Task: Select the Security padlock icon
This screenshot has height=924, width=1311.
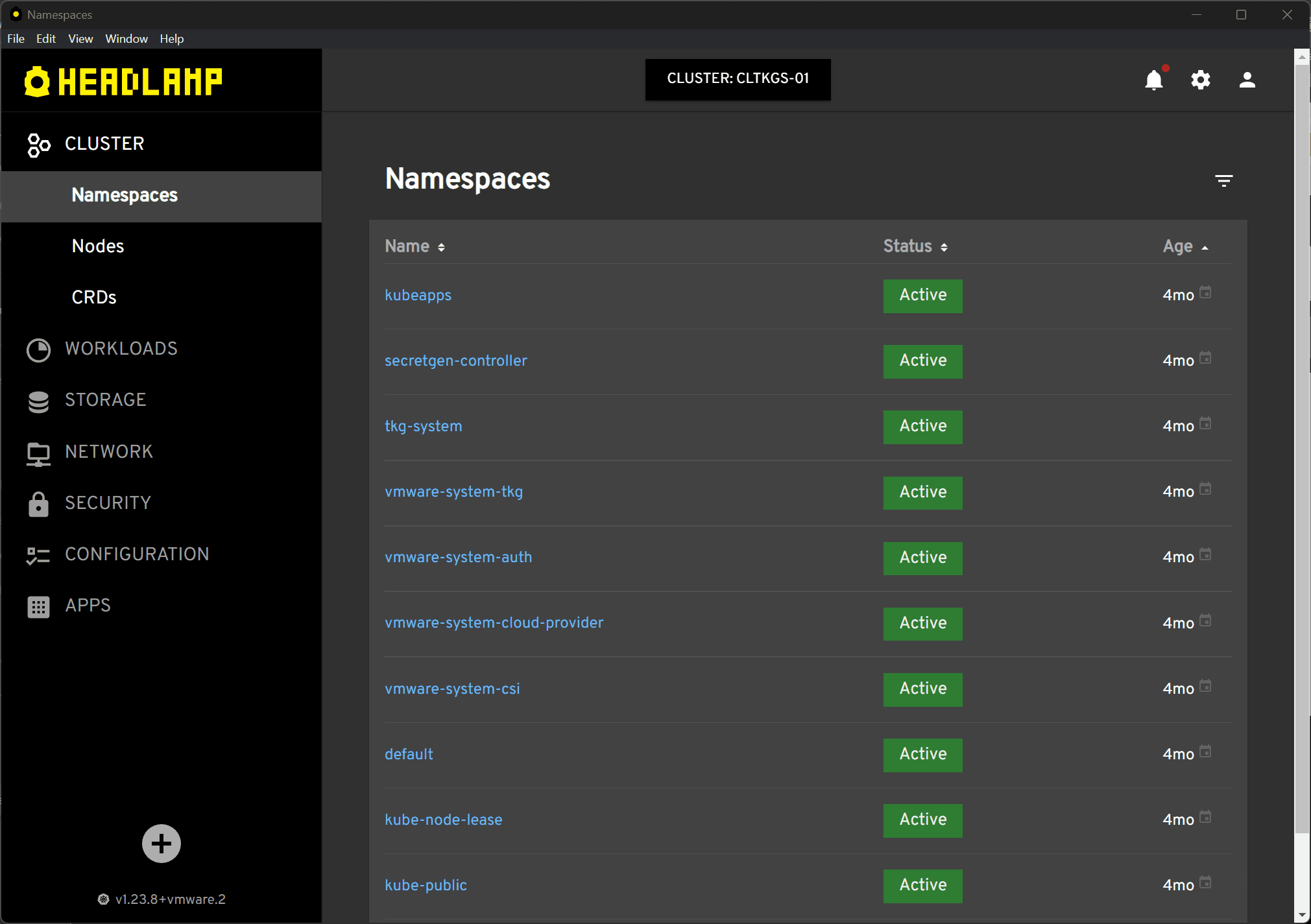Action: pos(38,503)
